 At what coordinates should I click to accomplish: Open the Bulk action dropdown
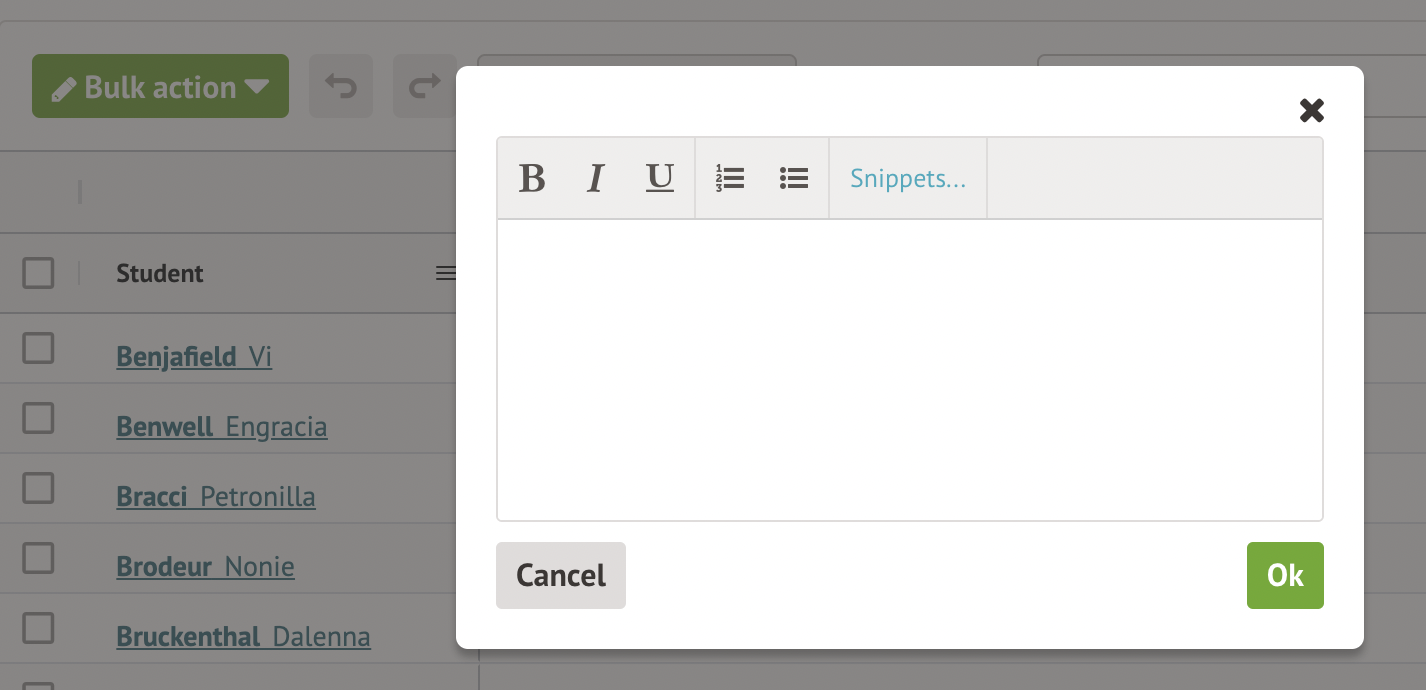click(160, 87)
